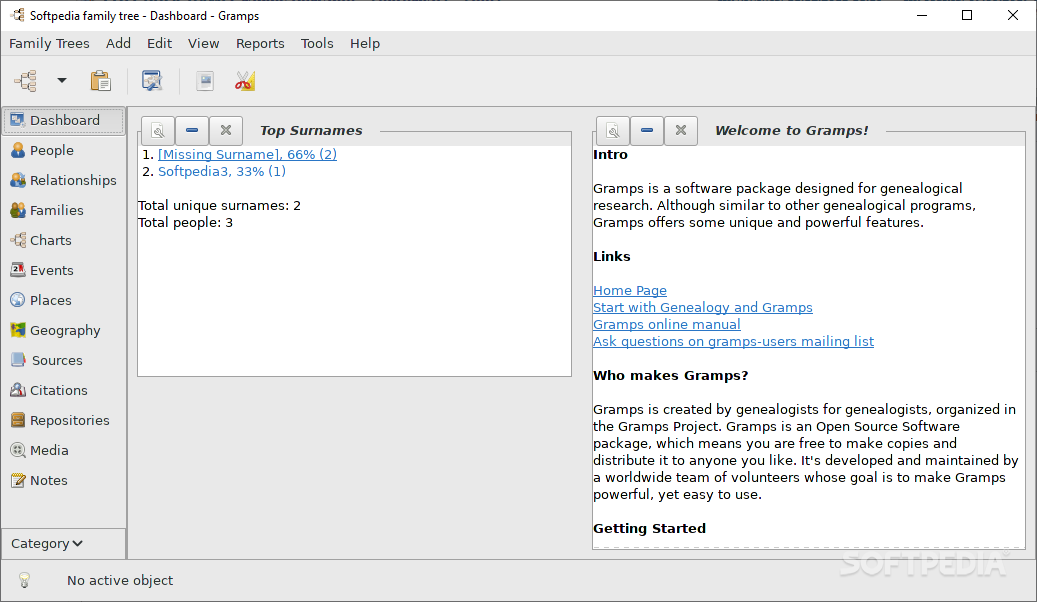Click the 'Who makes Gramps?' heading
The width and height of the screenshot is (1037, 602).
coord(671,376)
